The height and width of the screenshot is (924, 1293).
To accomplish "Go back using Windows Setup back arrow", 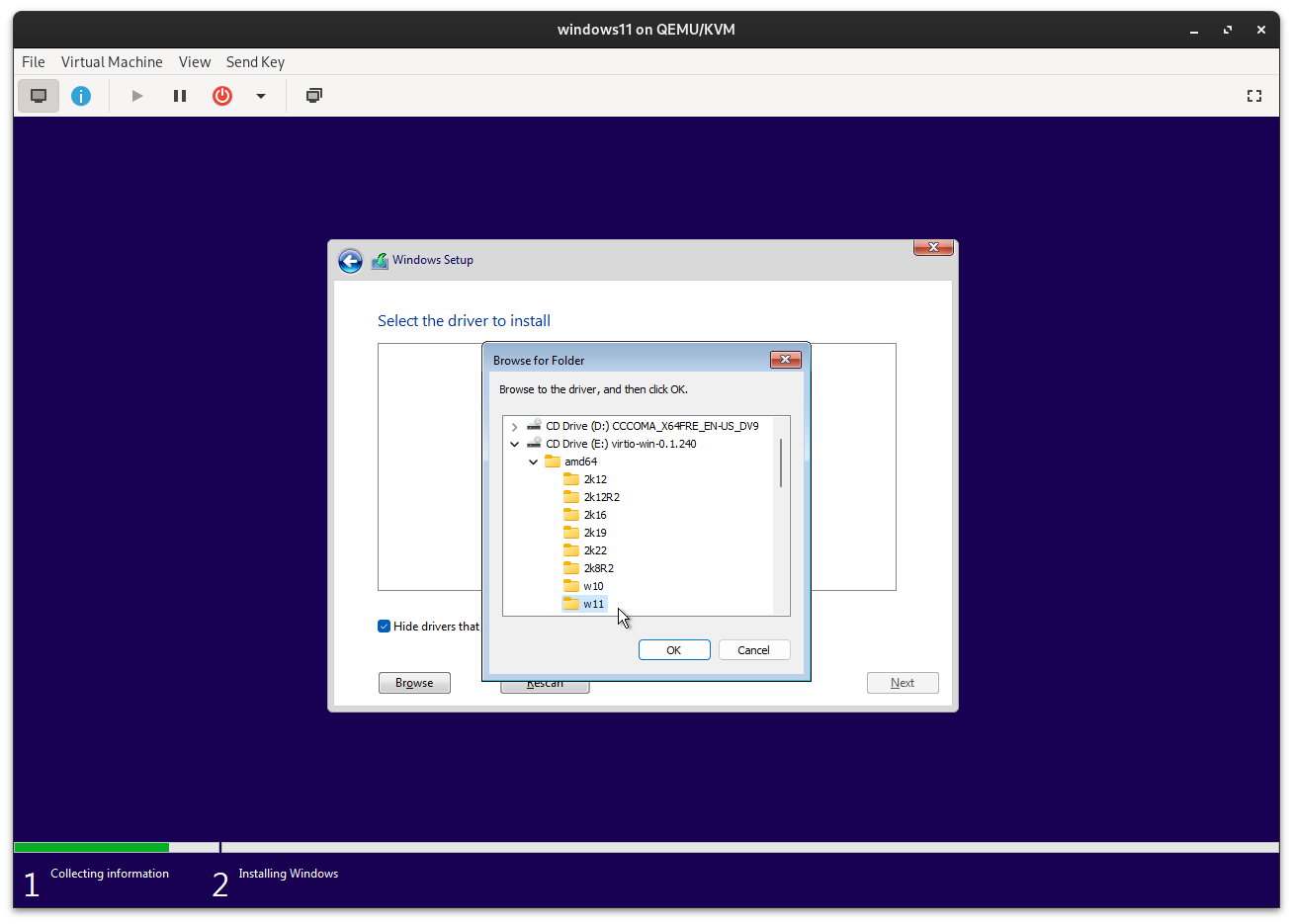I will tap(350, 261).
